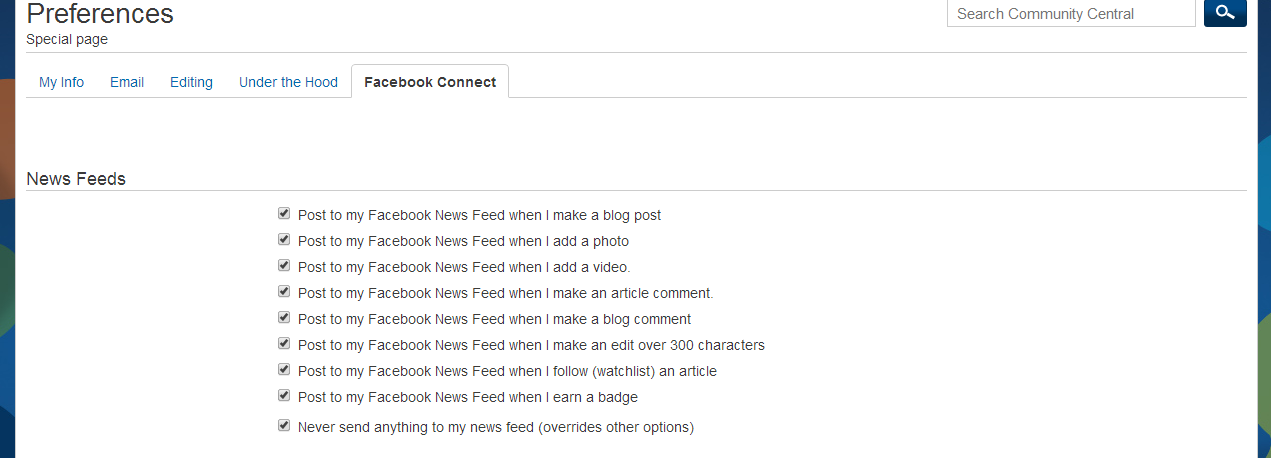Image resolution: width=1271 pixels, height=458 pixels.
Task: Uncheck posting for article comments
Action: pos(284,292)
